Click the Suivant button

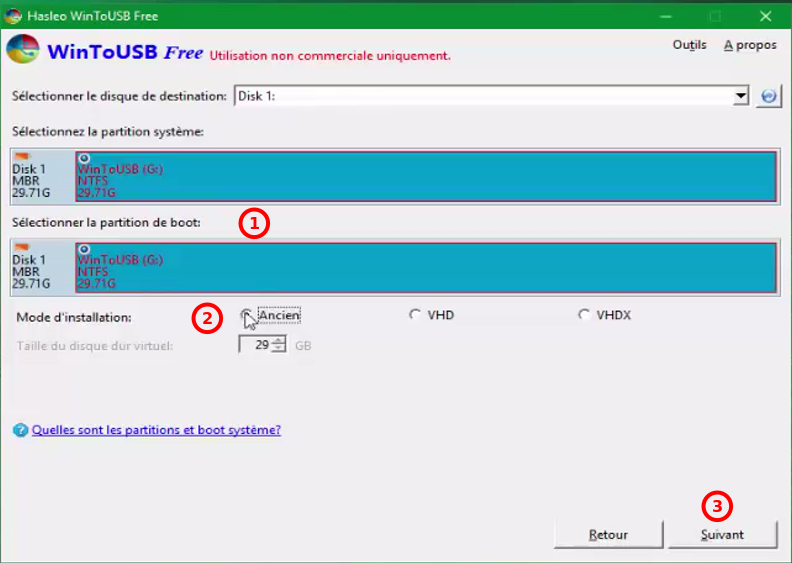722,535
